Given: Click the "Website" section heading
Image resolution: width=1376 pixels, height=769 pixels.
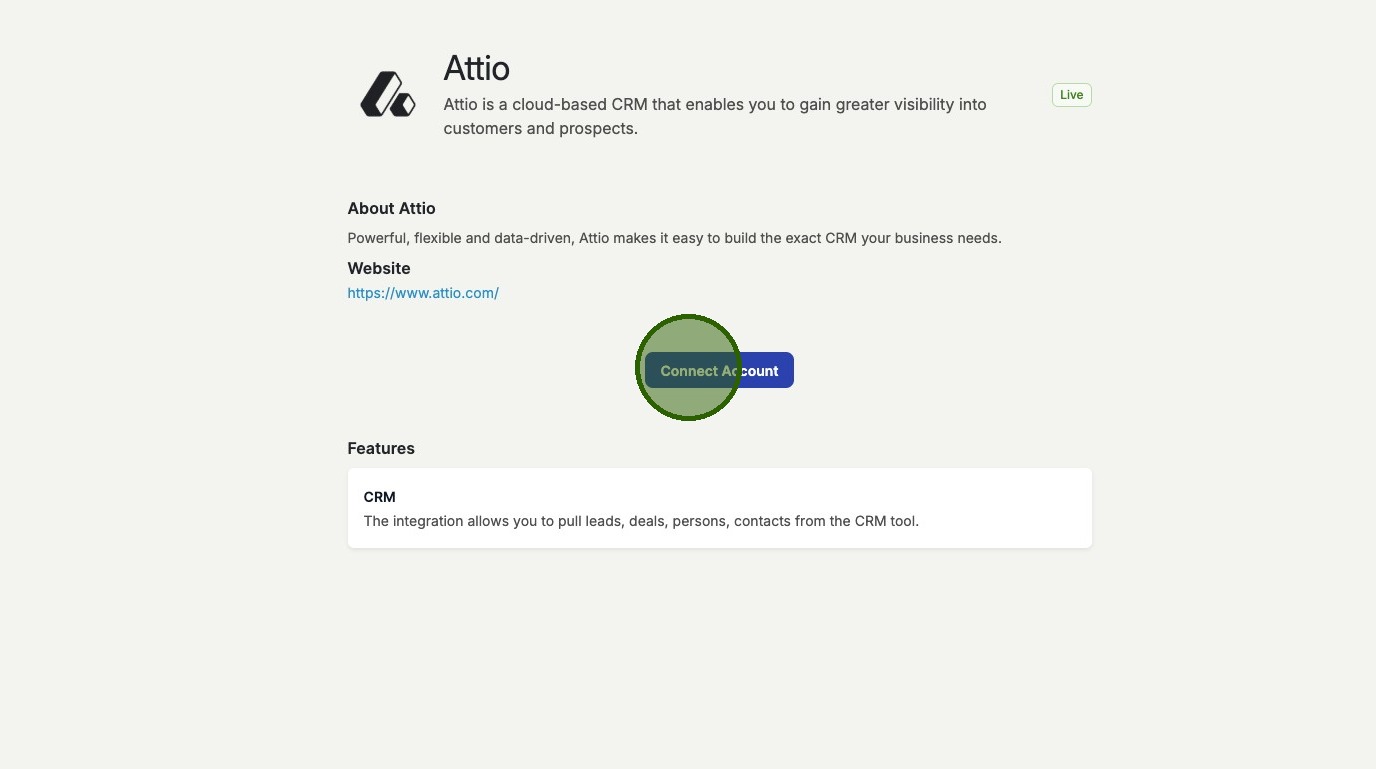Looking at the screenshot, I should [x=379, y=268].
